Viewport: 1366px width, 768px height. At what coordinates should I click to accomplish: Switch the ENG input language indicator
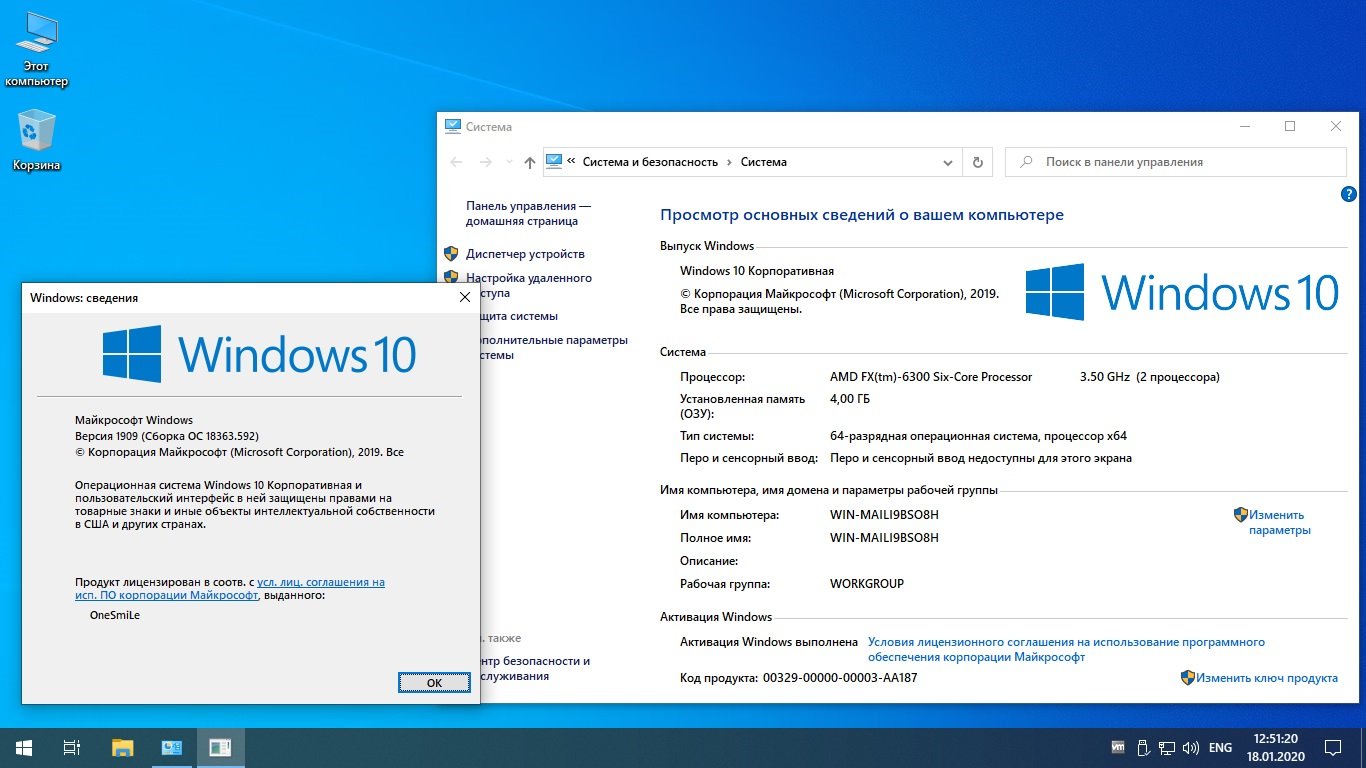tap(1220, 747)
